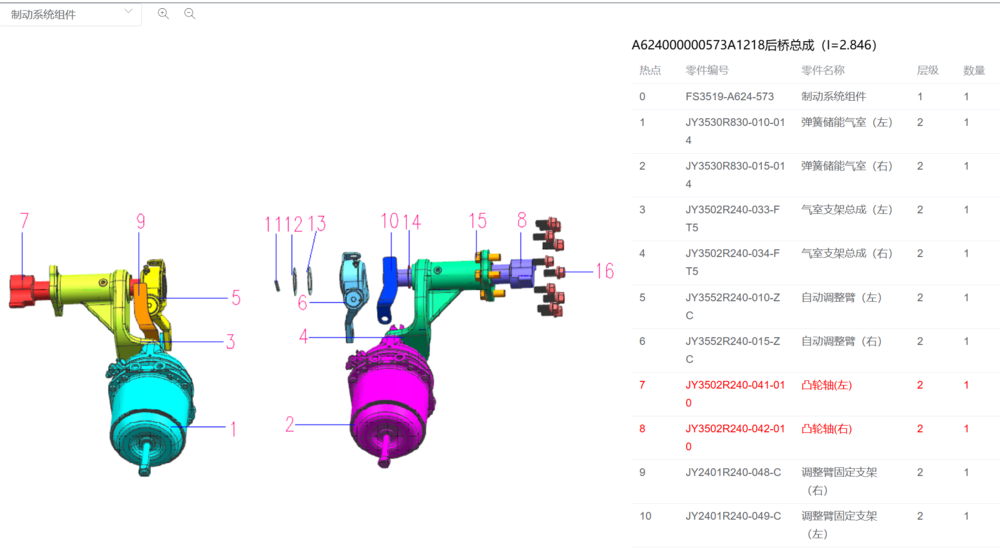The width and height of the screenshot is (1000, 550).
Task: Select the highlighted row 凸轮轴(左)
Action: click(825, 385)
